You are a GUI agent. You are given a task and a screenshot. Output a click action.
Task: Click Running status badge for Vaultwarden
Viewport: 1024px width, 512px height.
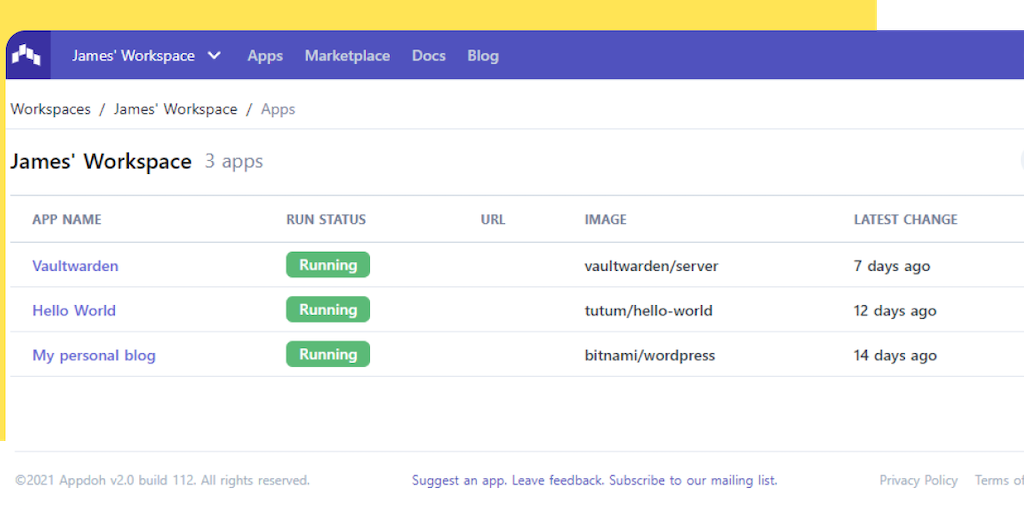(328, 265)
